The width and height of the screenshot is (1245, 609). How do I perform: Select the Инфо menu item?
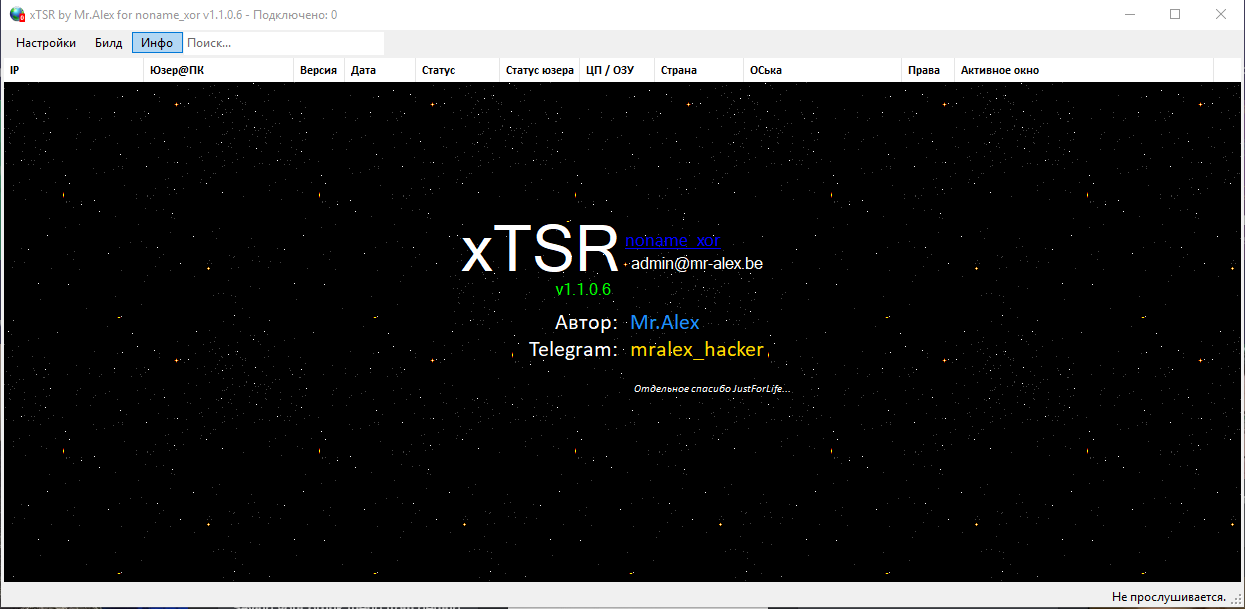point(157,43)
